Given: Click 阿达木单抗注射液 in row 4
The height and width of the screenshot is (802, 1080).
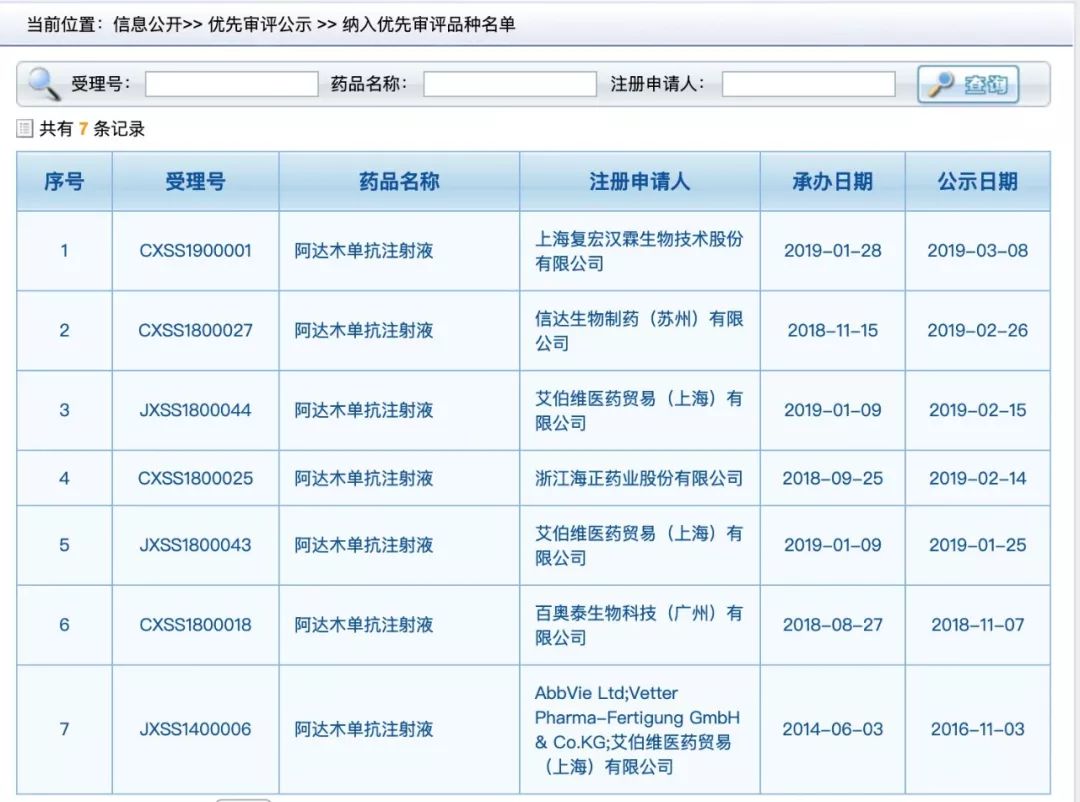Looking at the screenshot, I should pos(364,478).
